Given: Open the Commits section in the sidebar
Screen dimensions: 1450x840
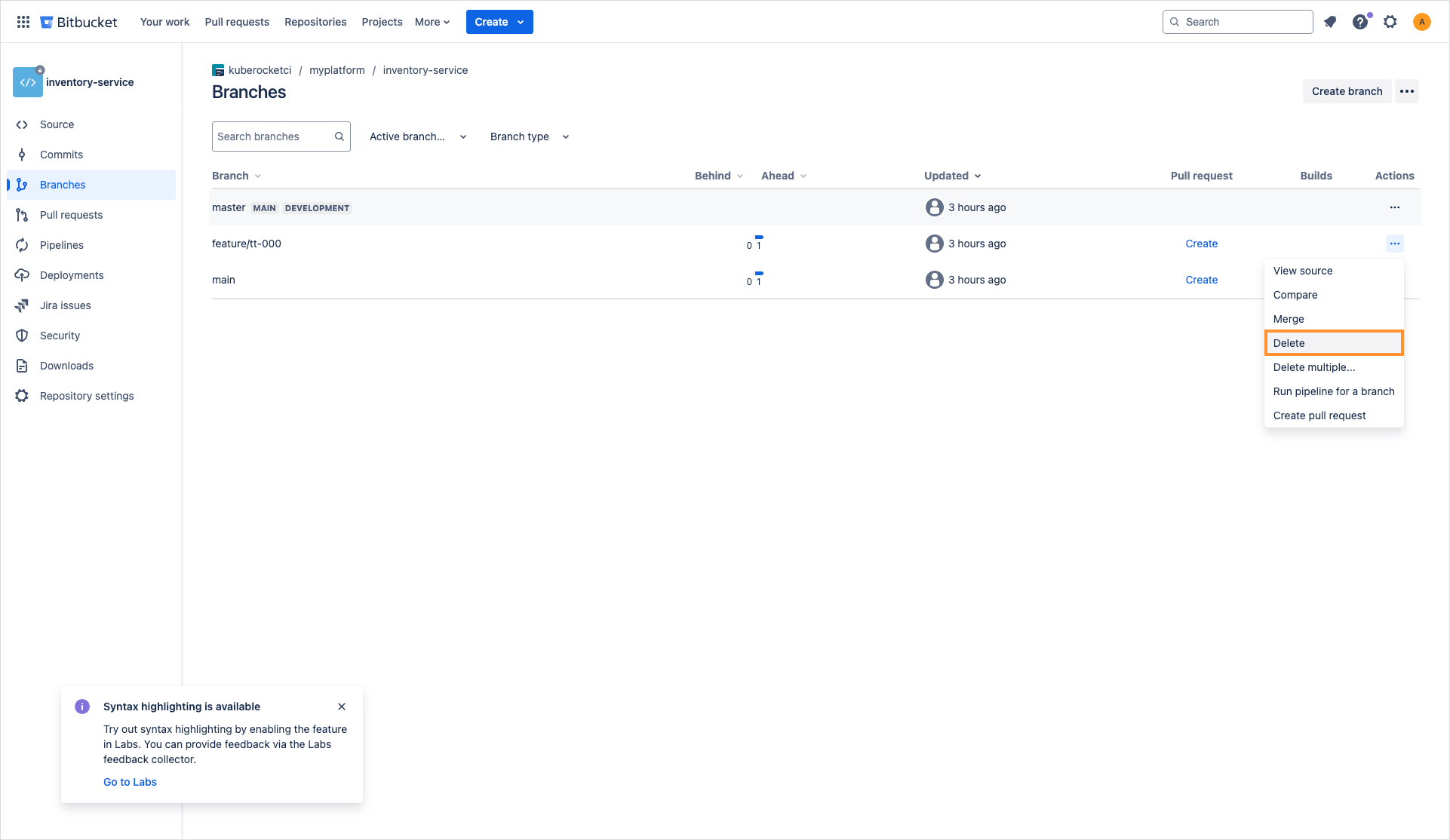Looking at the screenshot, I should pyautogui.click(x=61, y=154).
